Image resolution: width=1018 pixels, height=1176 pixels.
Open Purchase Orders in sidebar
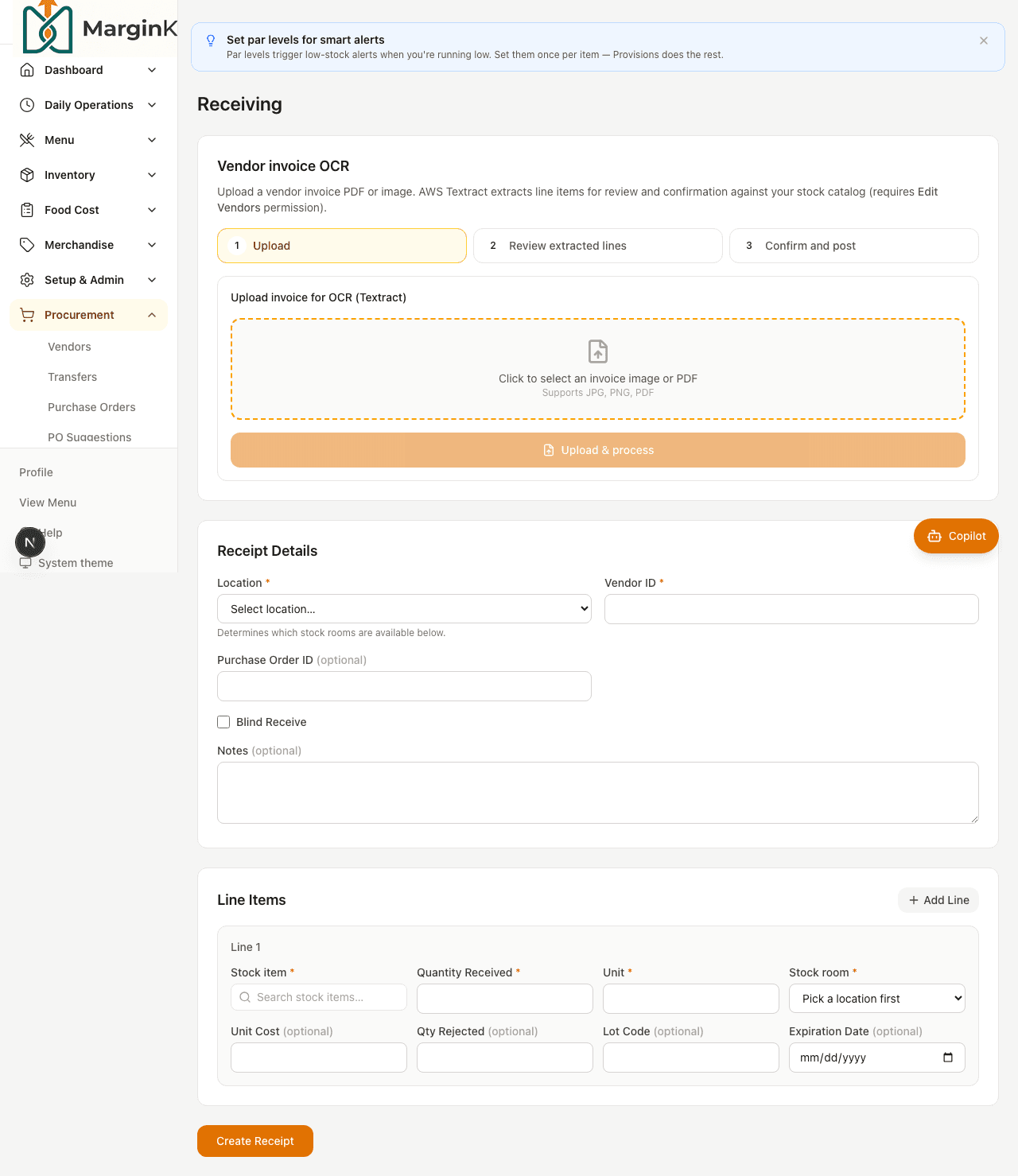(91, 407)
